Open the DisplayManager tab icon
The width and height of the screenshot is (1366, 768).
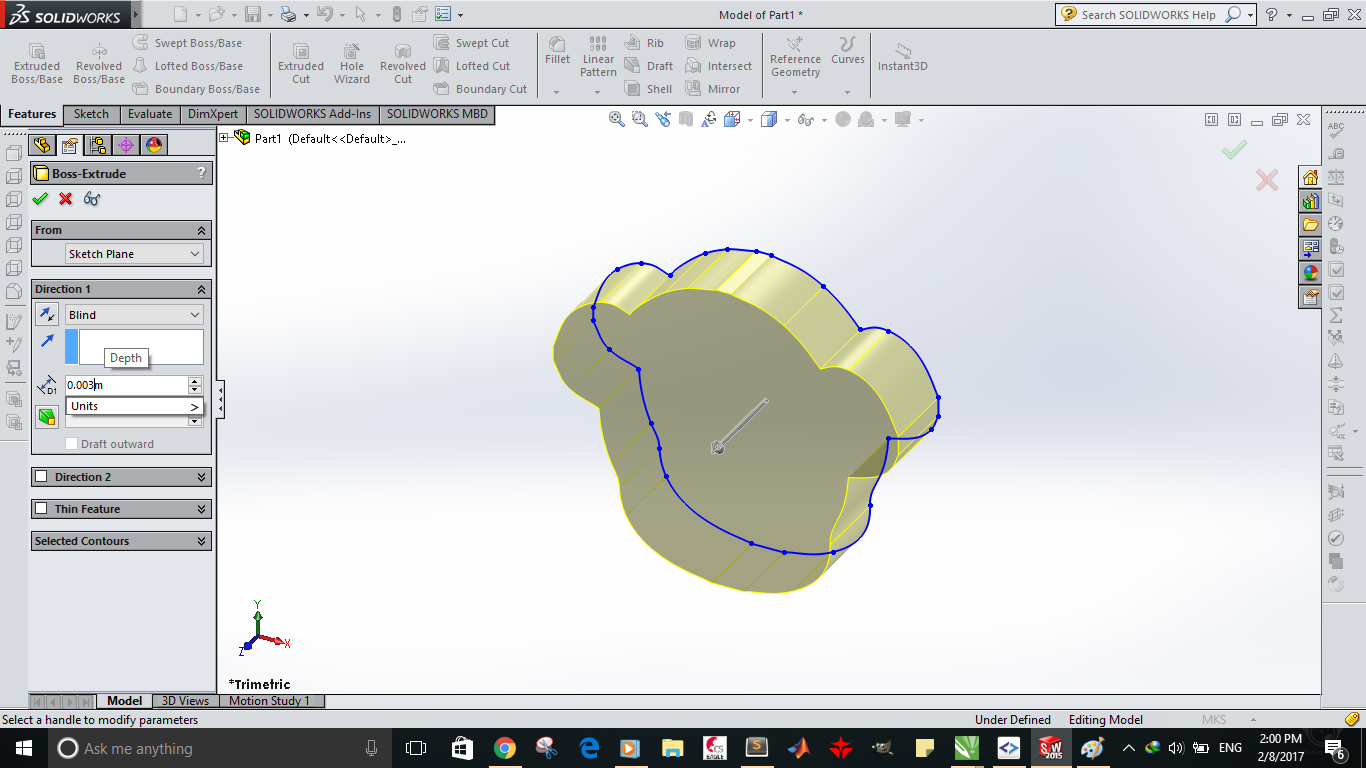tap(154, 145)
